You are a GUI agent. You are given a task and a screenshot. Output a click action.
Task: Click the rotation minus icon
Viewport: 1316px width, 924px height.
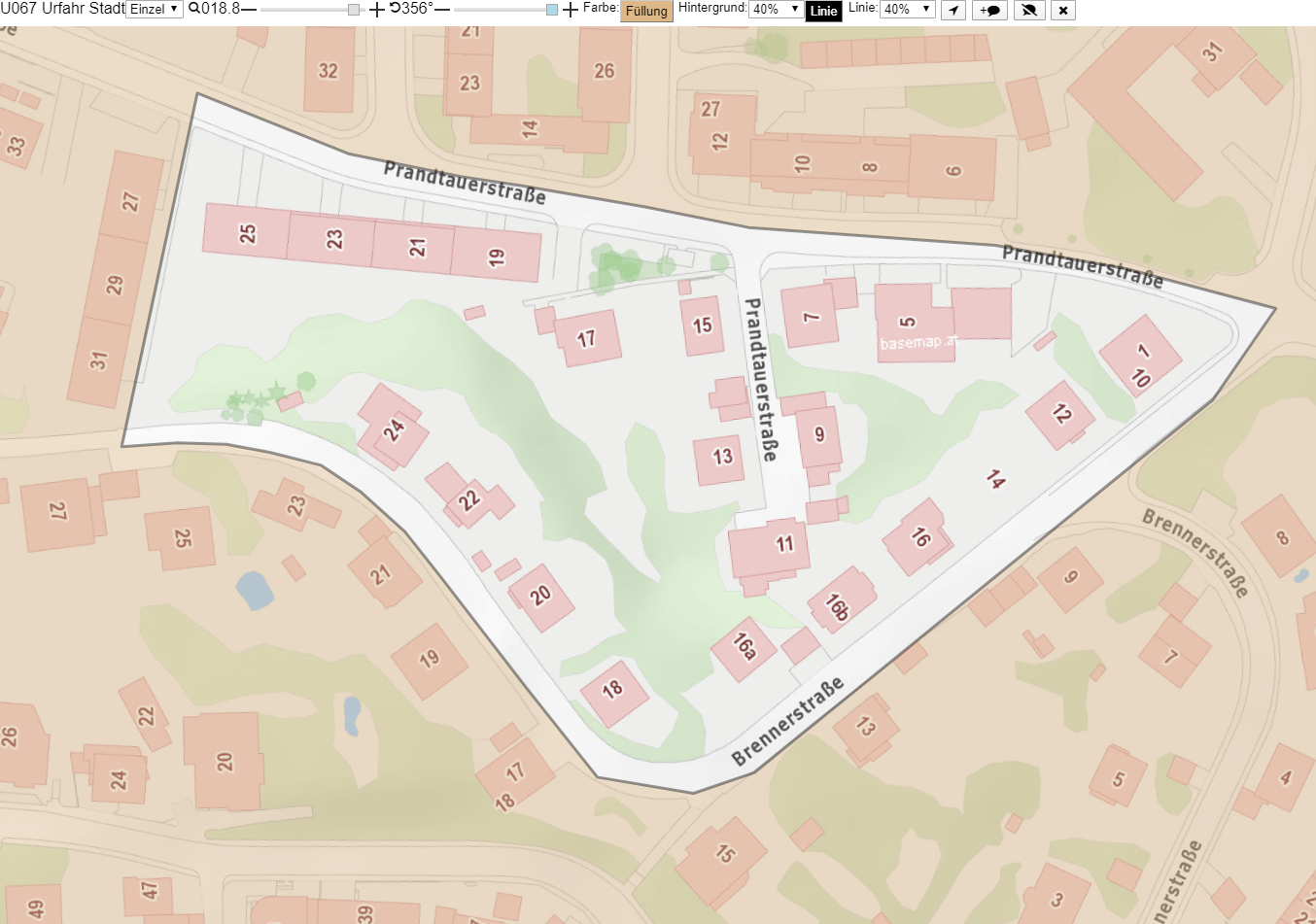tap(442, 10)
